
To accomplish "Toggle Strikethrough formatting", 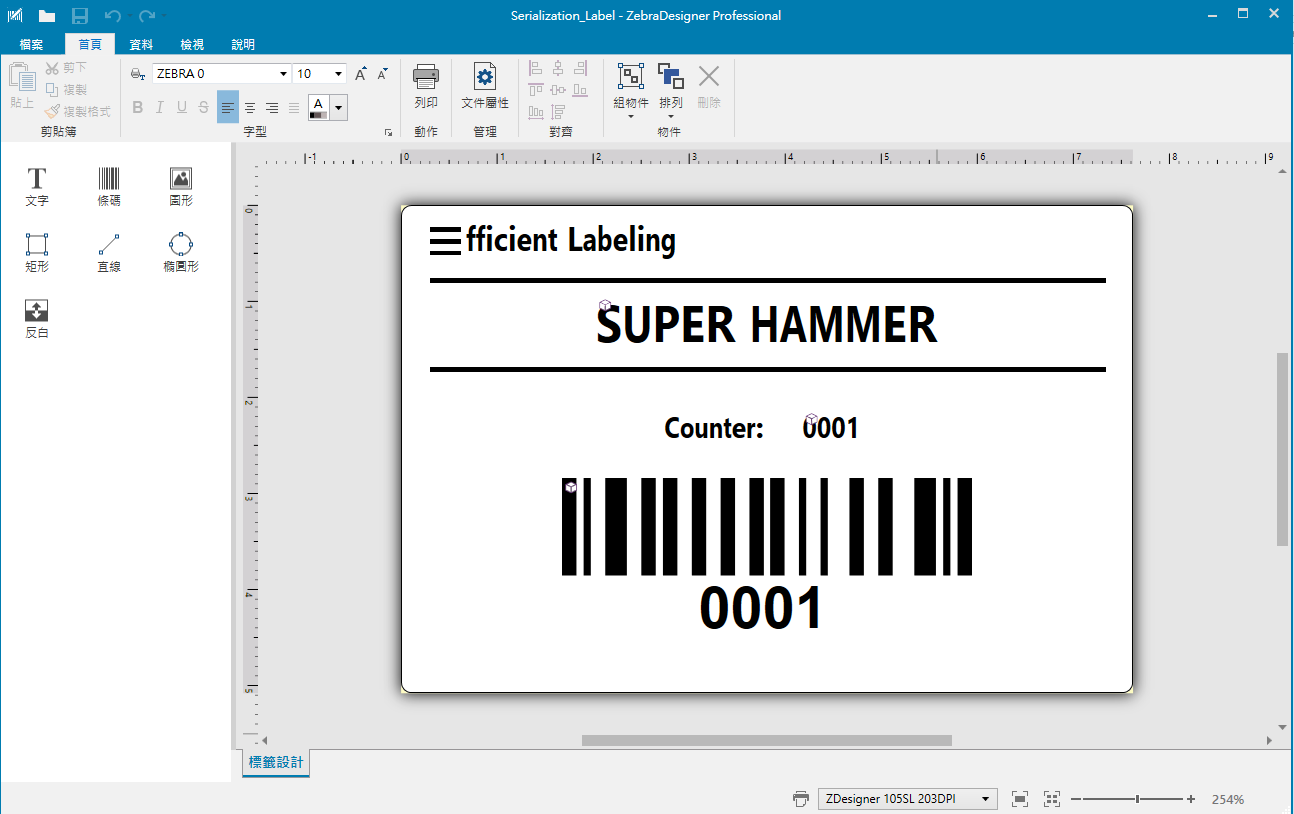I will click(204, 108).
